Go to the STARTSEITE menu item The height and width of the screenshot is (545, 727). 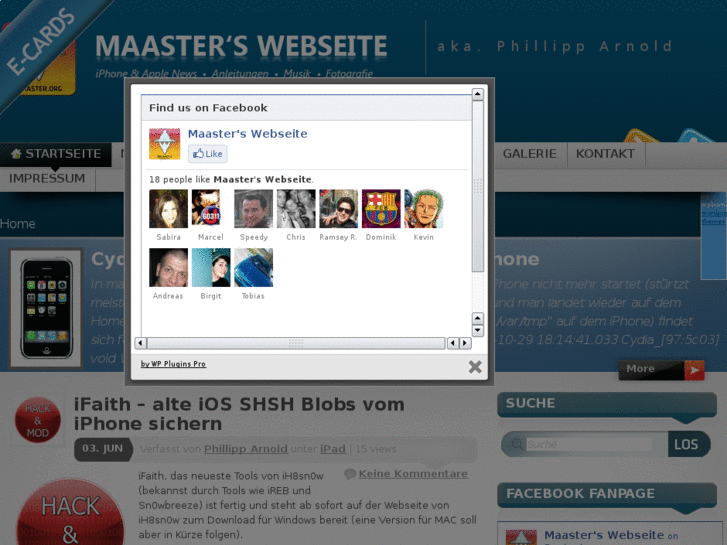tap(56, 154)
